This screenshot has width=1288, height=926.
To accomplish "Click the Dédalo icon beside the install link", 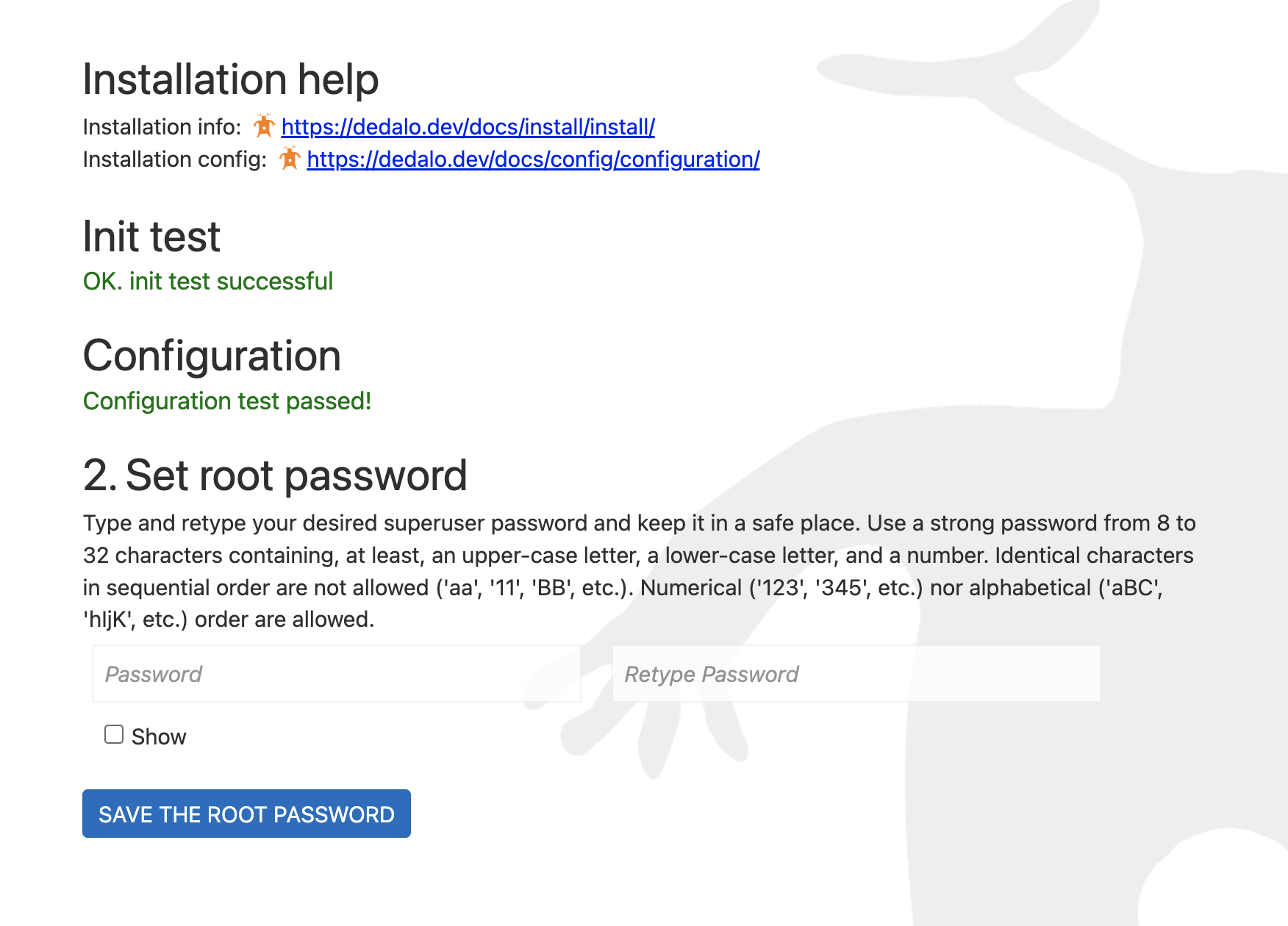I will tap(264, 126).
